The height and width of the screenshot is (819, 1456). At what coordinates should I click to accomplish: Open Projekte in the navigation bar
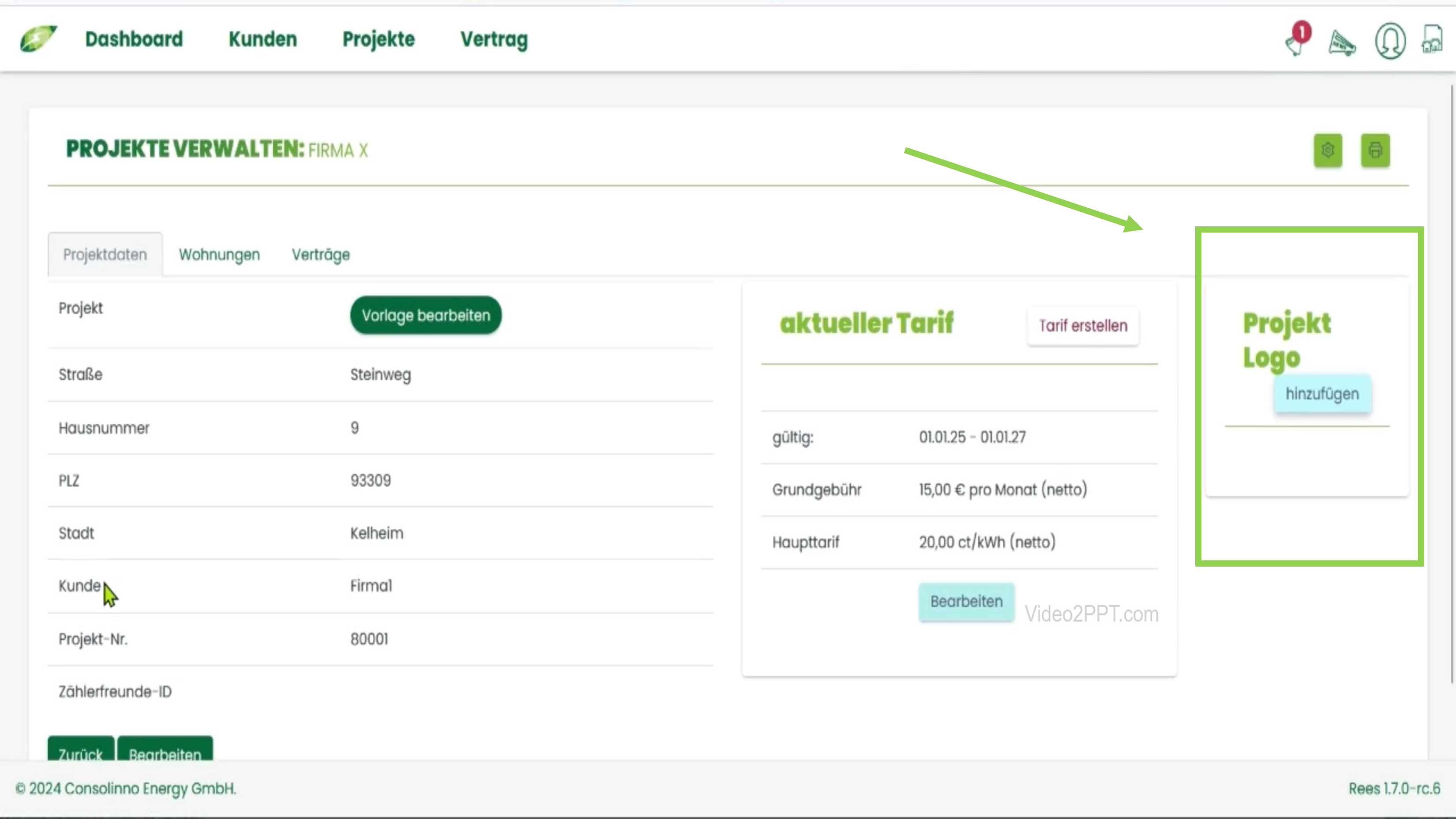(x=379, y=39)
